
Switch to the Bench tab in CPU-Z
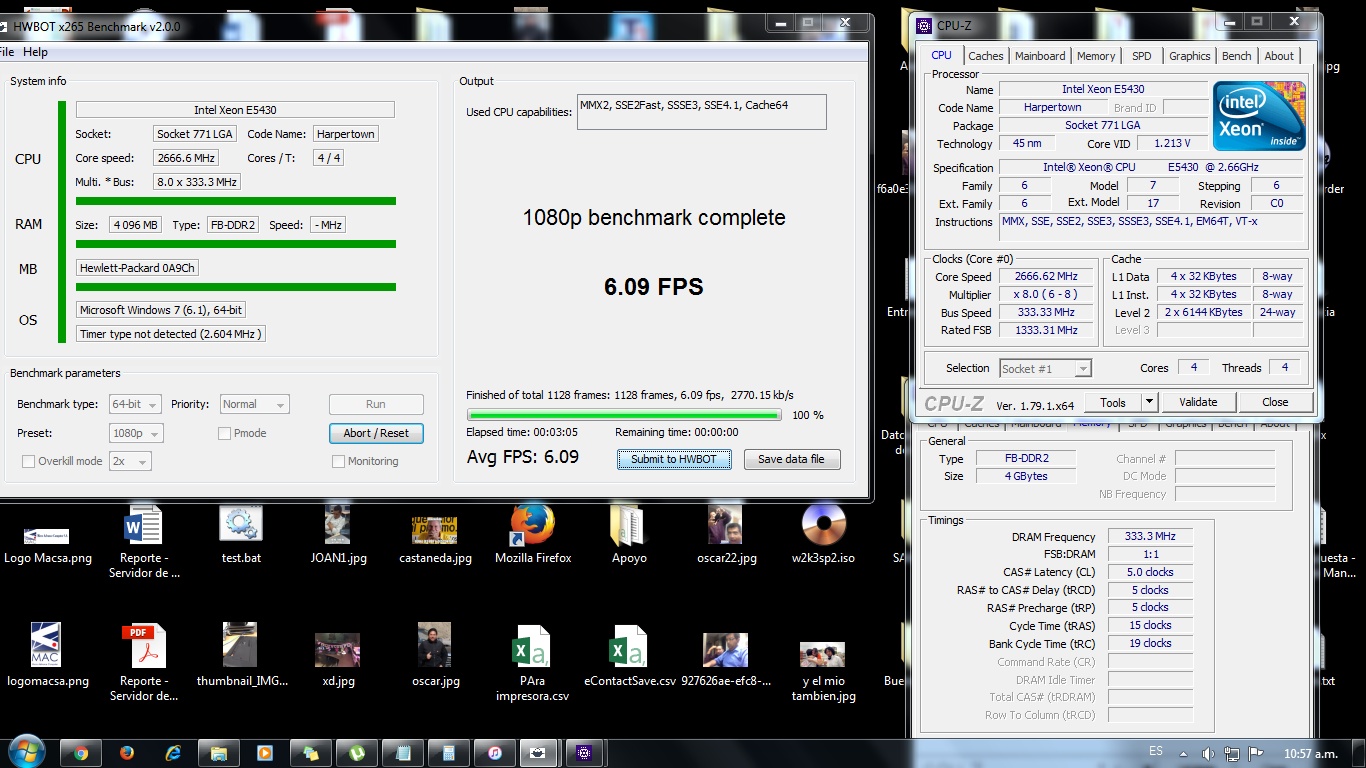click(1236, 56)
